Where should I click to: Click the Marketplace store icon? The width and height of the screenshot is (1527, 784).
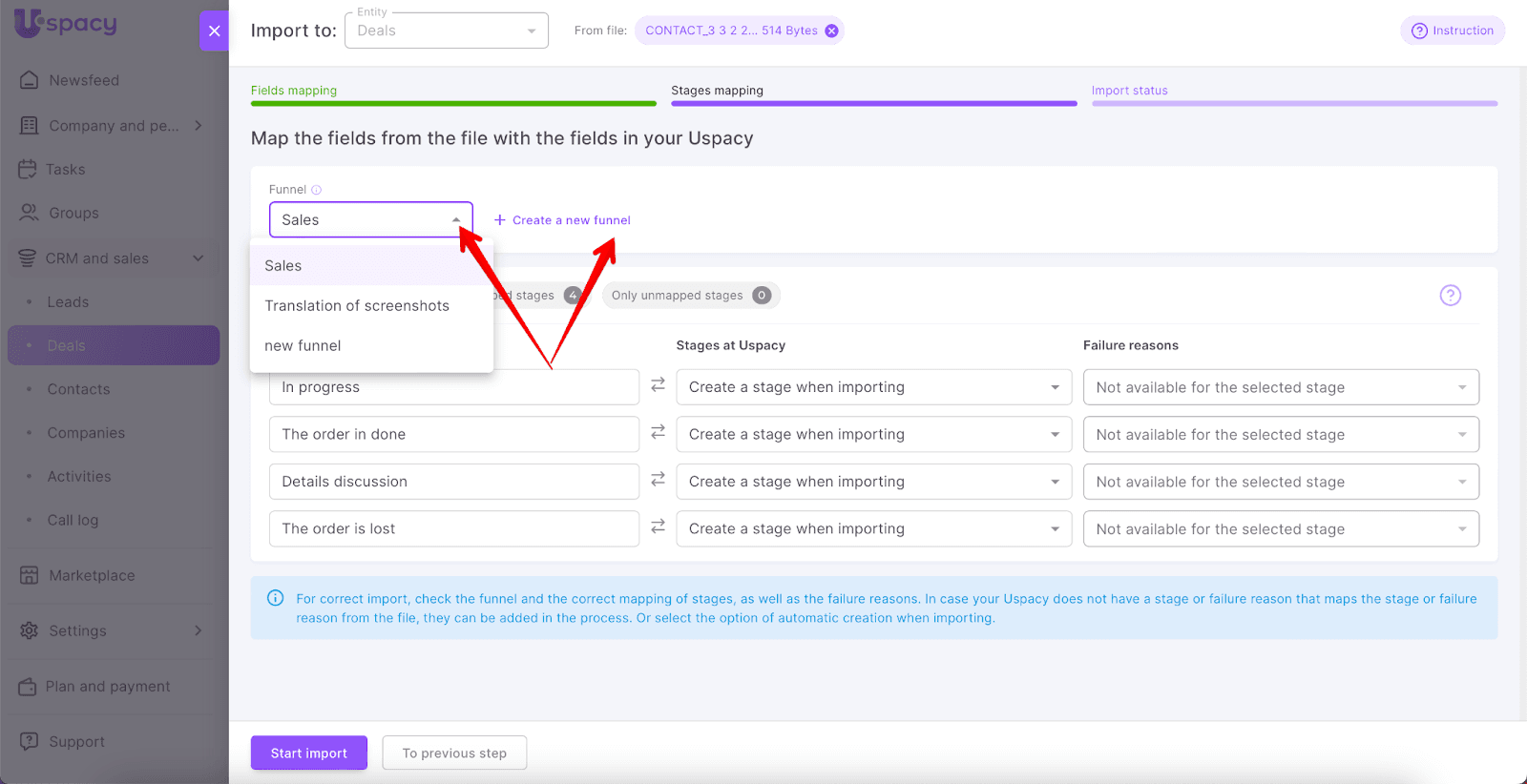[x=30, y=575]
